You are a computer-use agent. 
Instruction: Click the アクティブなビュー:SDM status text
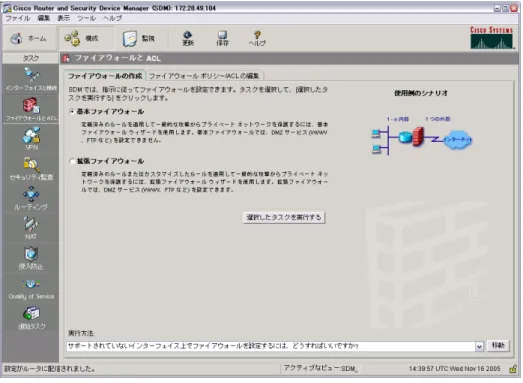pos(320,369)
